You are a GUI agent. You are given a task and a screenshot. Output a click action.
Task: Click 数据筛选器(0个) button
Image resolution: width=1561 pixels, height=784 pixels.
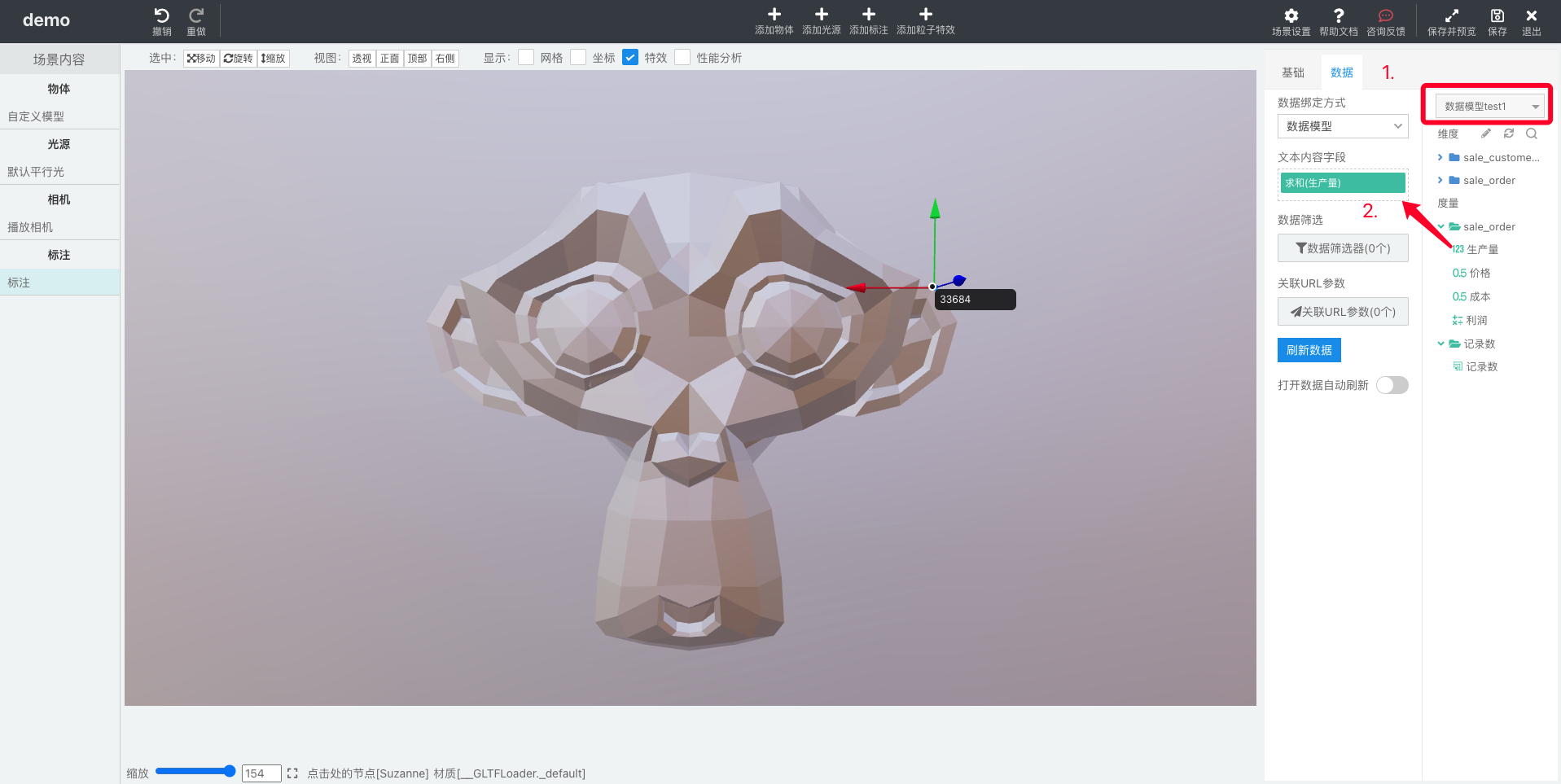pyautogui.click(x=1343, y=248)
